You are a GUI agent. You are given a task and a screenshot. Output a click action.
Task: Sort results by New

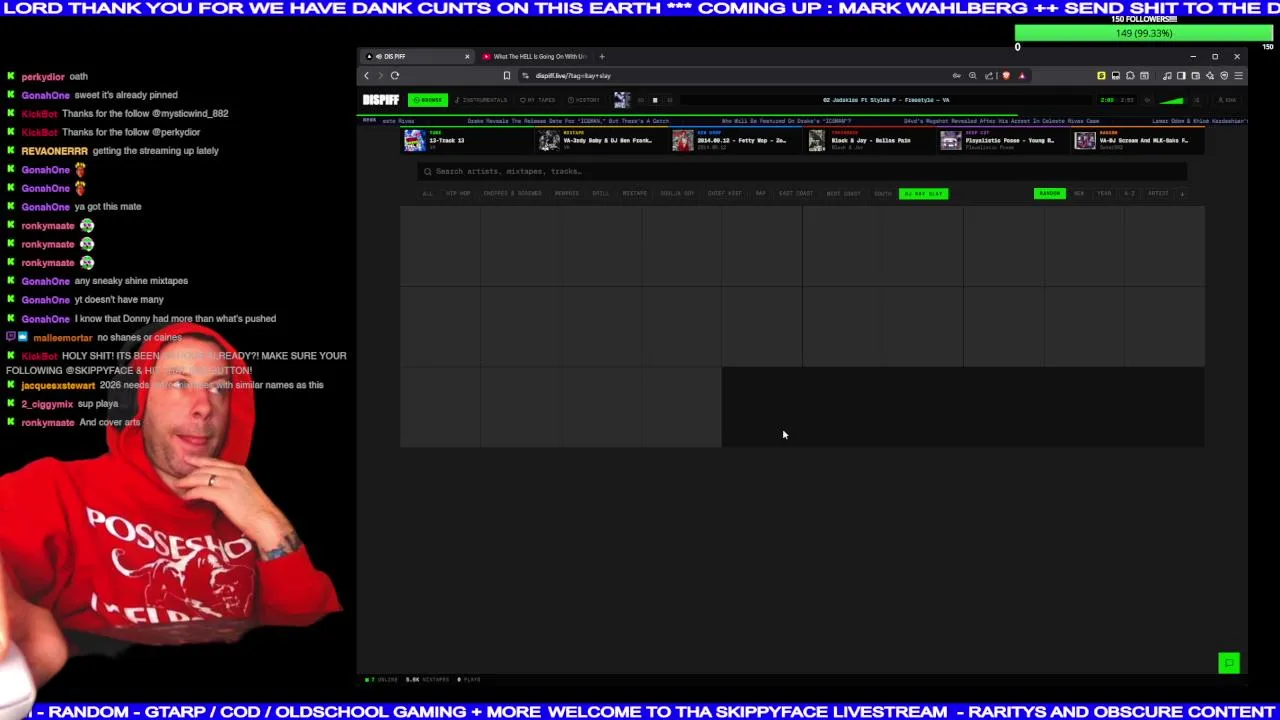pyautogui.click(x=1079, y=193)
